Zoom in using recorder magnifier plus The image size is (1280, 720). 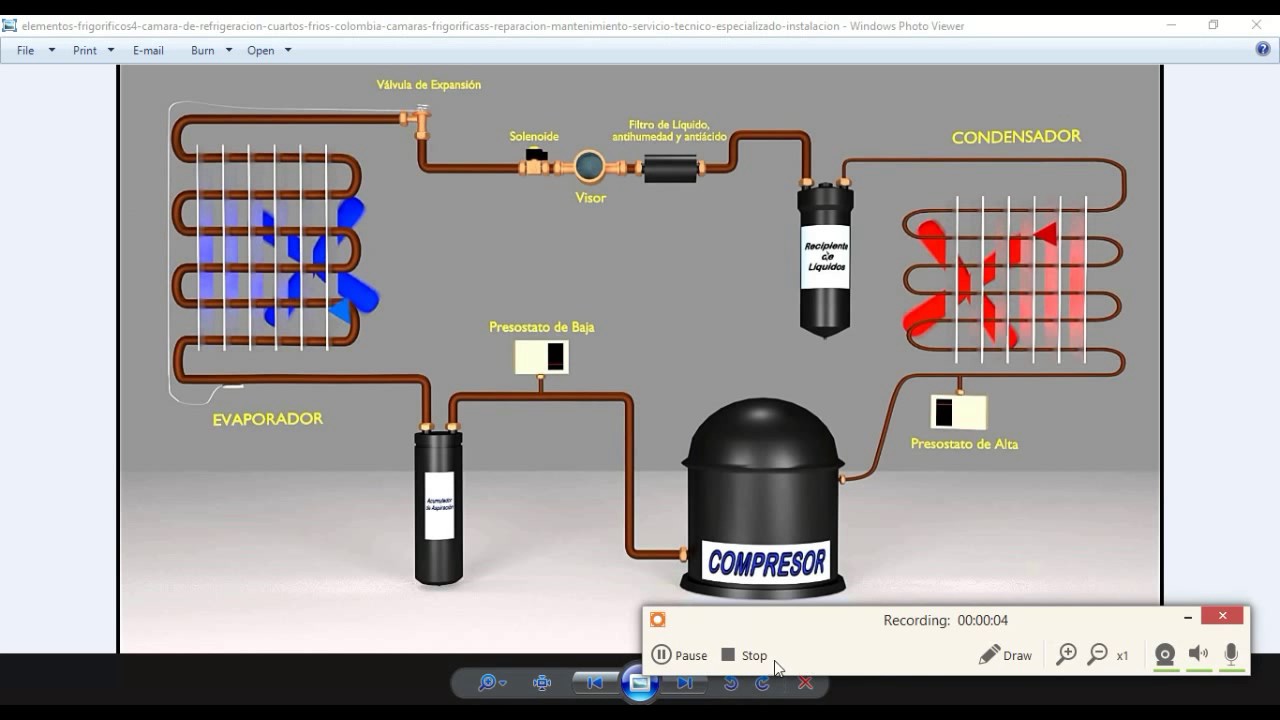click(1066, 654)
